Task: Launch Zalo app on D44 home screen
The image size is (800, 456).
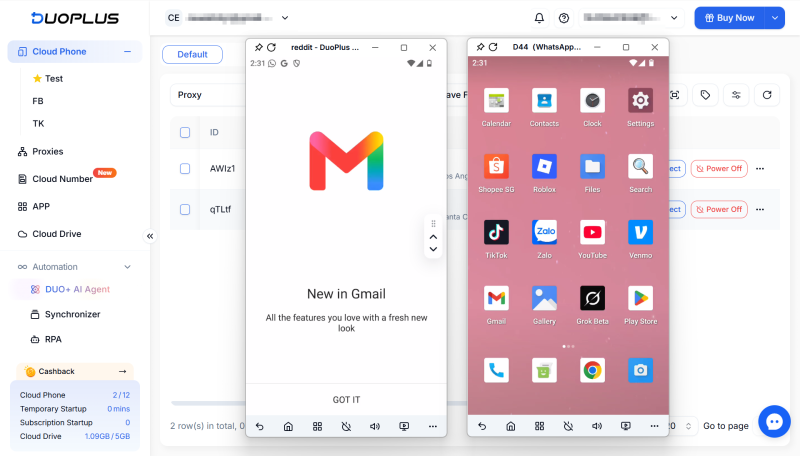Action: pos(544,233)
